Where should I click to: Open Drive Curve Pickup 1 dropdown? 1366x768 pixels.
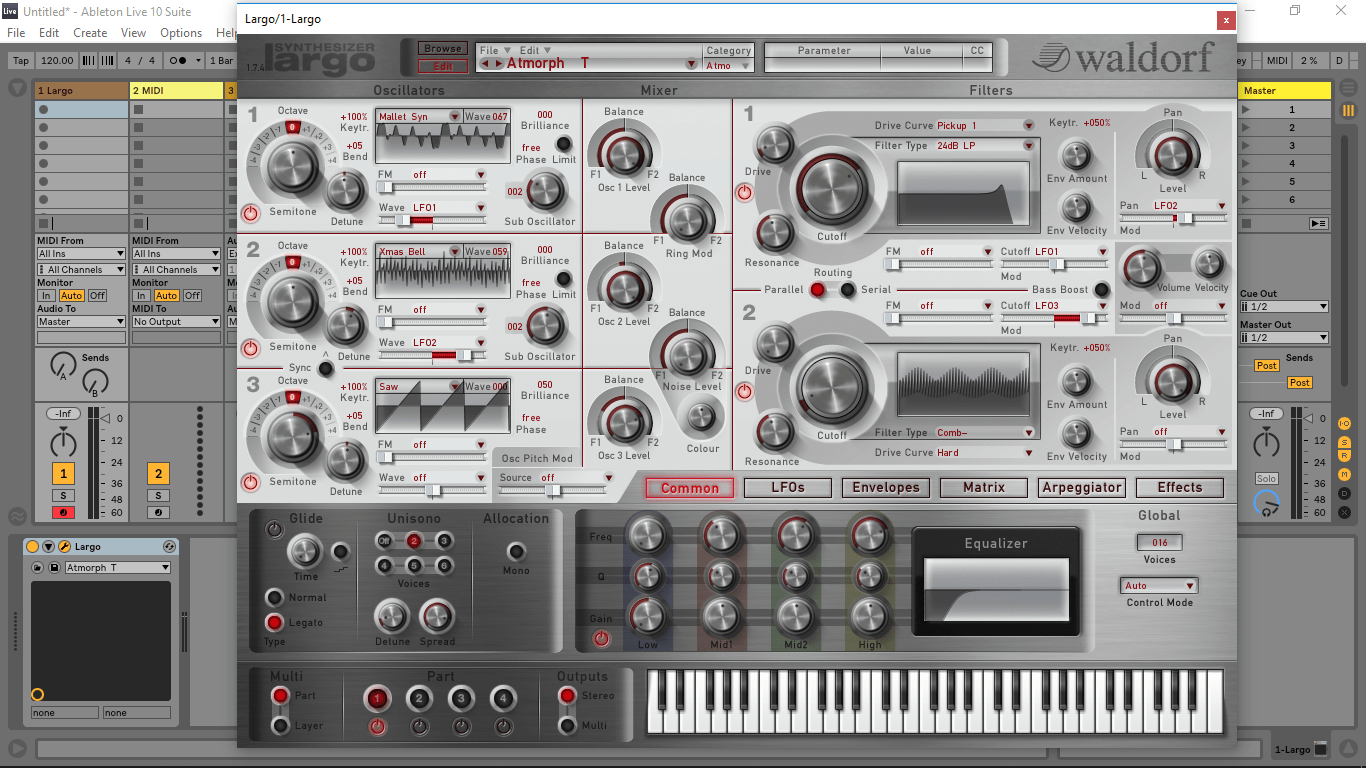pyautogui.click(x=984, y=125)
